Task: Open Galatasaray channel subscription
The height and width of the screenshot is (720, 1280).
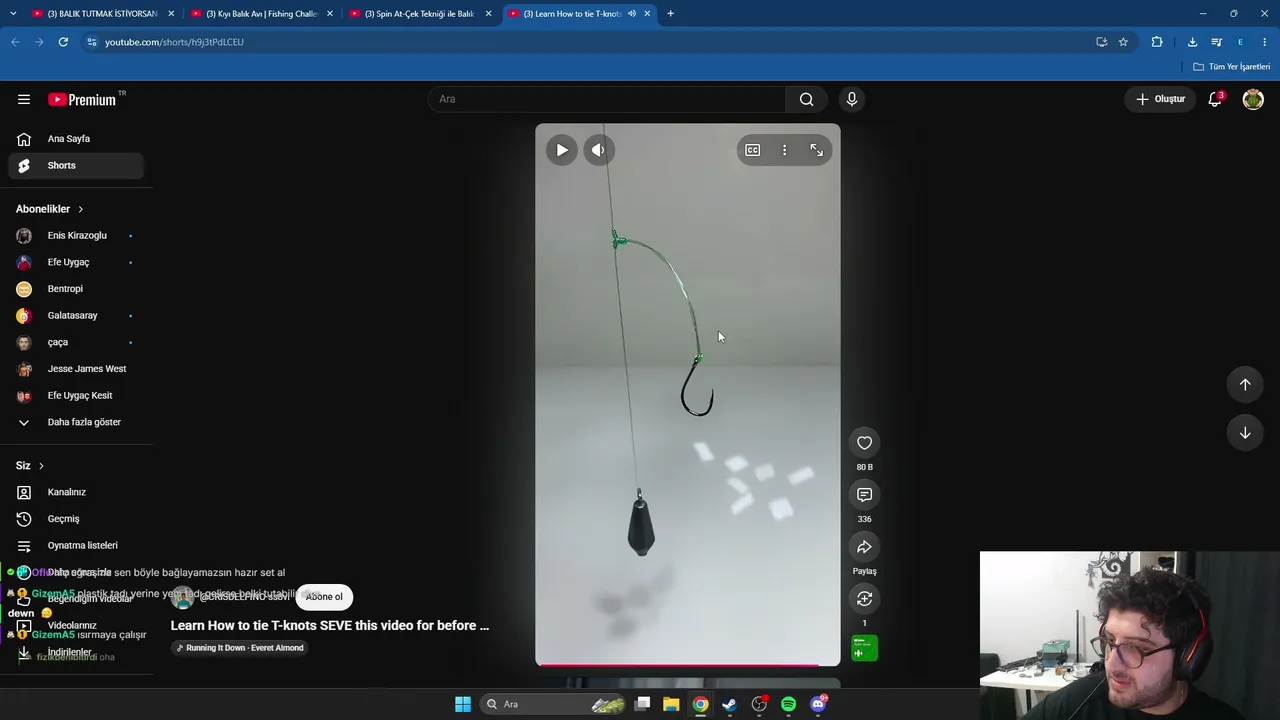Action: (76, 316)
